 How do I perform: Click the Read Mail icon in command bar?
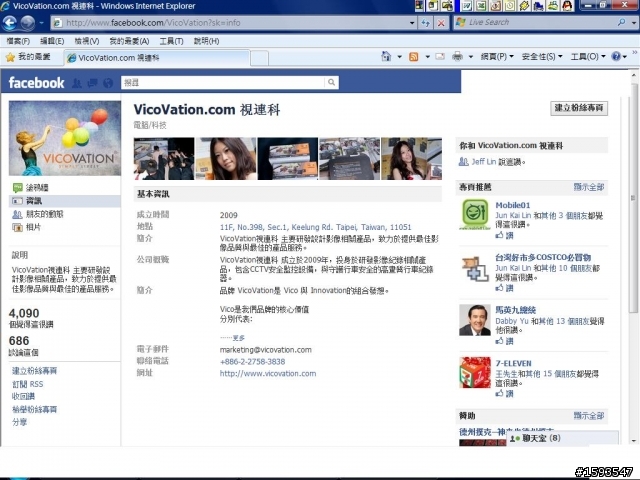coord(440,57)
